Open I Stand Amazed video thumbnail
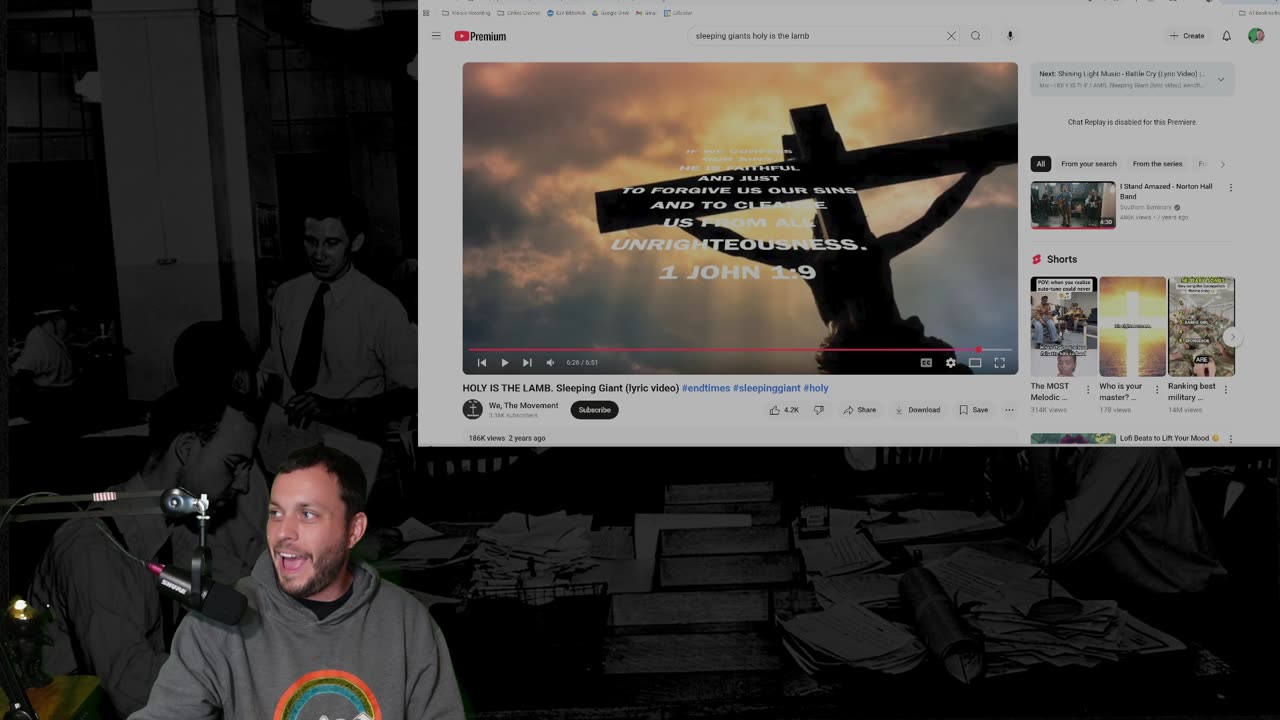Screen dimensions: 1280x720 1073,205
